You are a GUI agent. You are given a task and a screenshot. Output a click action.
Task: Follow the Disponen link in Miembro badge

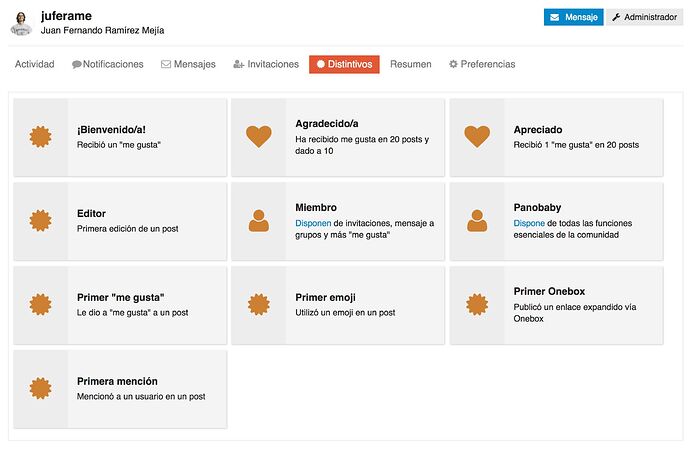coord(313,223)
